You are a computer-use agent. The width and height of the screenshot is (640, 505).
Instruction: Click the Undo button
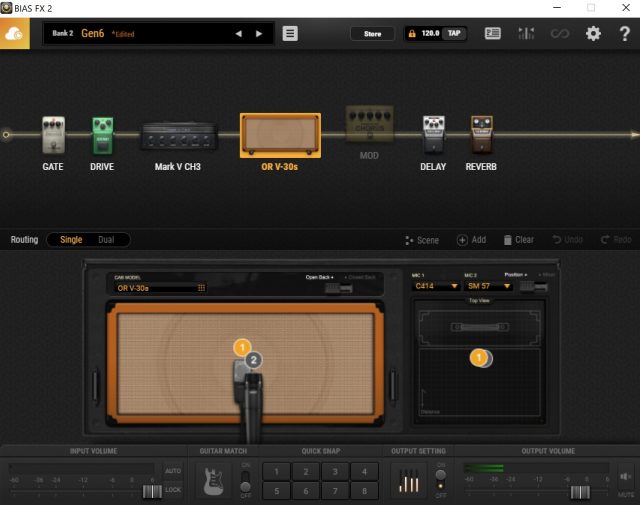[x=567, y=240]
